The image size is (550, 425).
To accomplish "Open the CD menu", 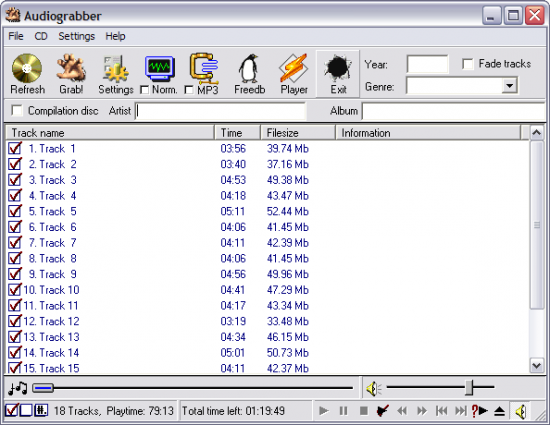I will coord(41,36).
